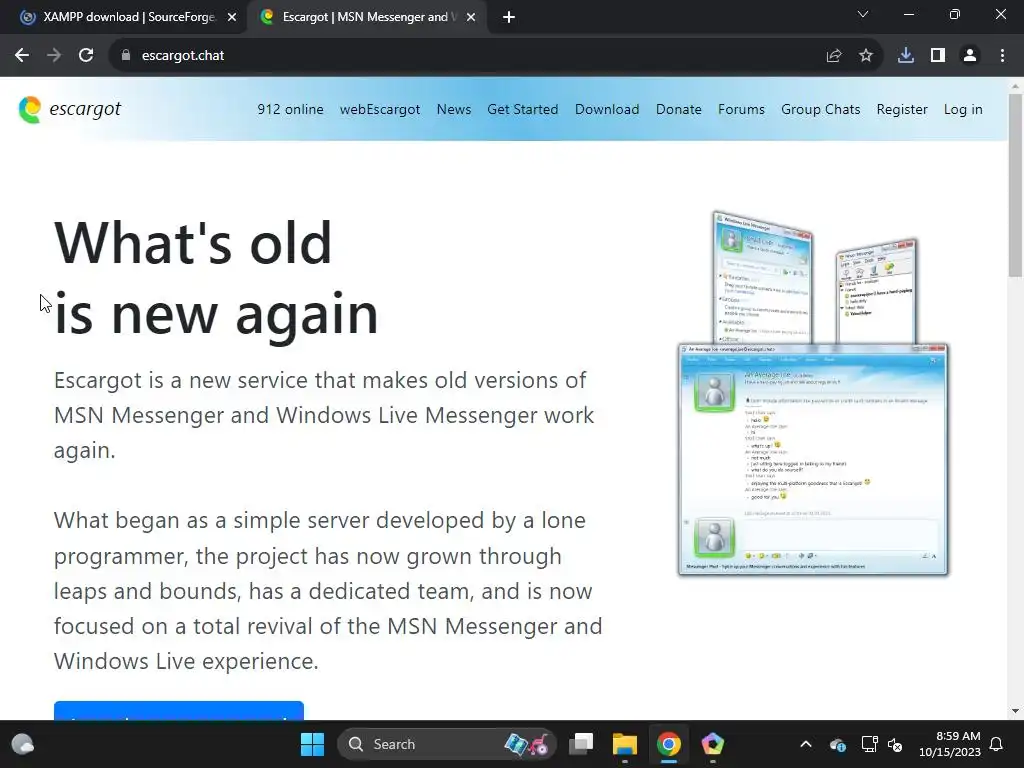
Task: Click the scrollbar down arrow
Action: 1015,711
